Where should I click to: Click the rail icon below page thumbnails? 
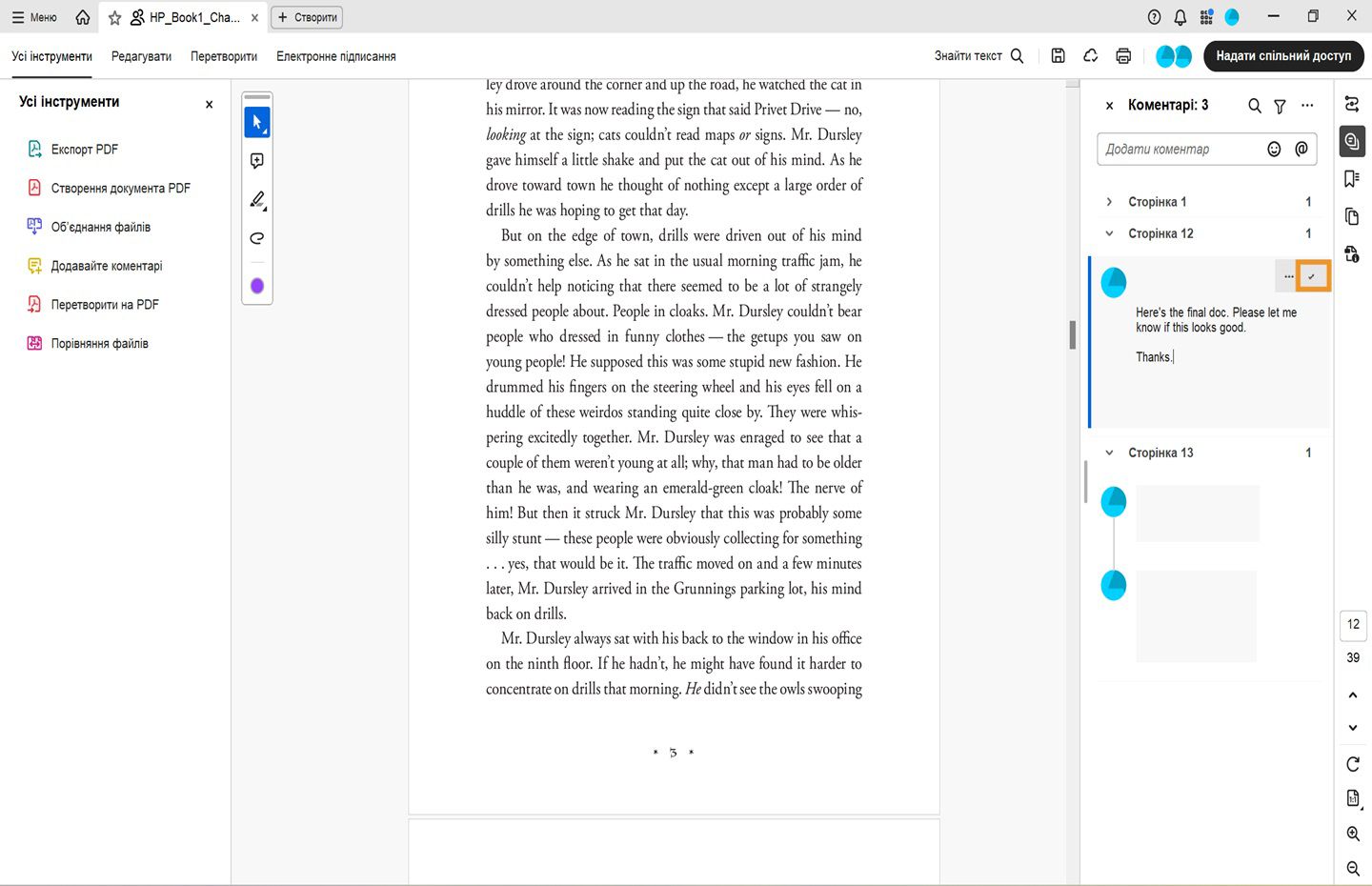(x=1352, y=253)
